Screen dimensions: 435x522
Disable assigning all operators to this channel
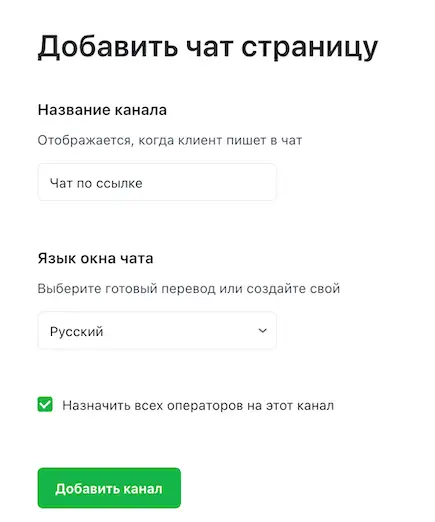[x=45, y=404]
